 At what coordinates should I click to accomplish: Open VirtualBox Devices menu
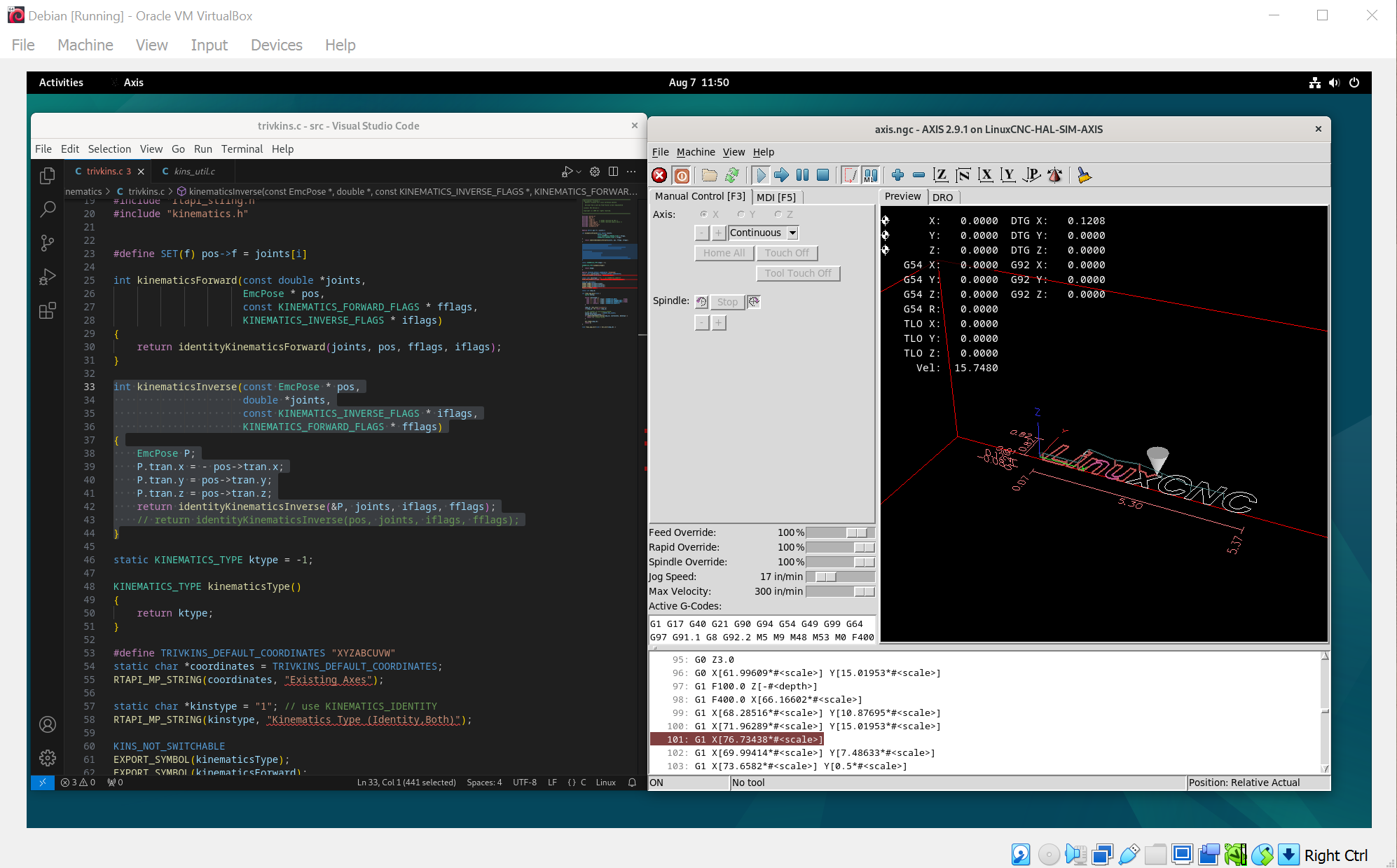tap(277, 45)
